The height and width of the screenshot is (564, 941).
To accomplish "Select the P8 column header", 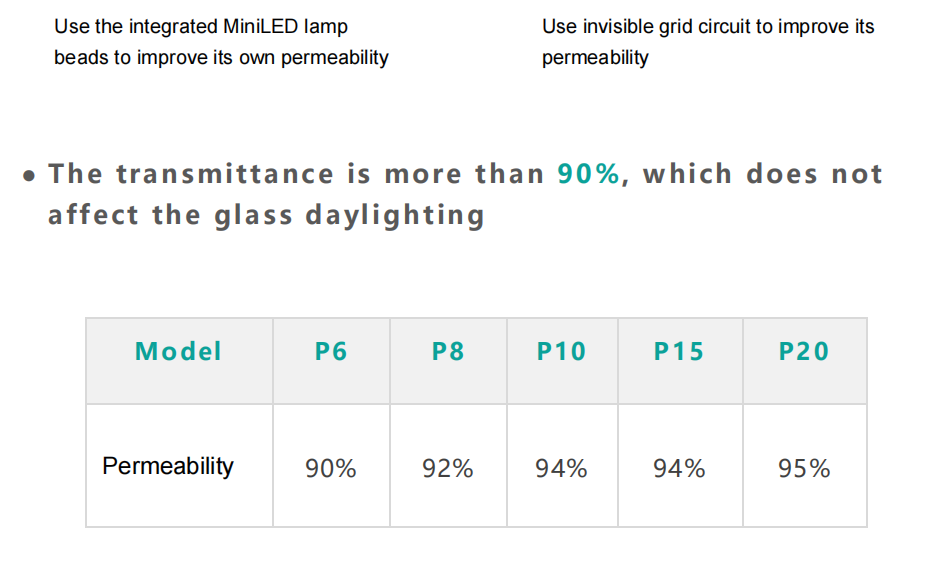I will (448, 352).
